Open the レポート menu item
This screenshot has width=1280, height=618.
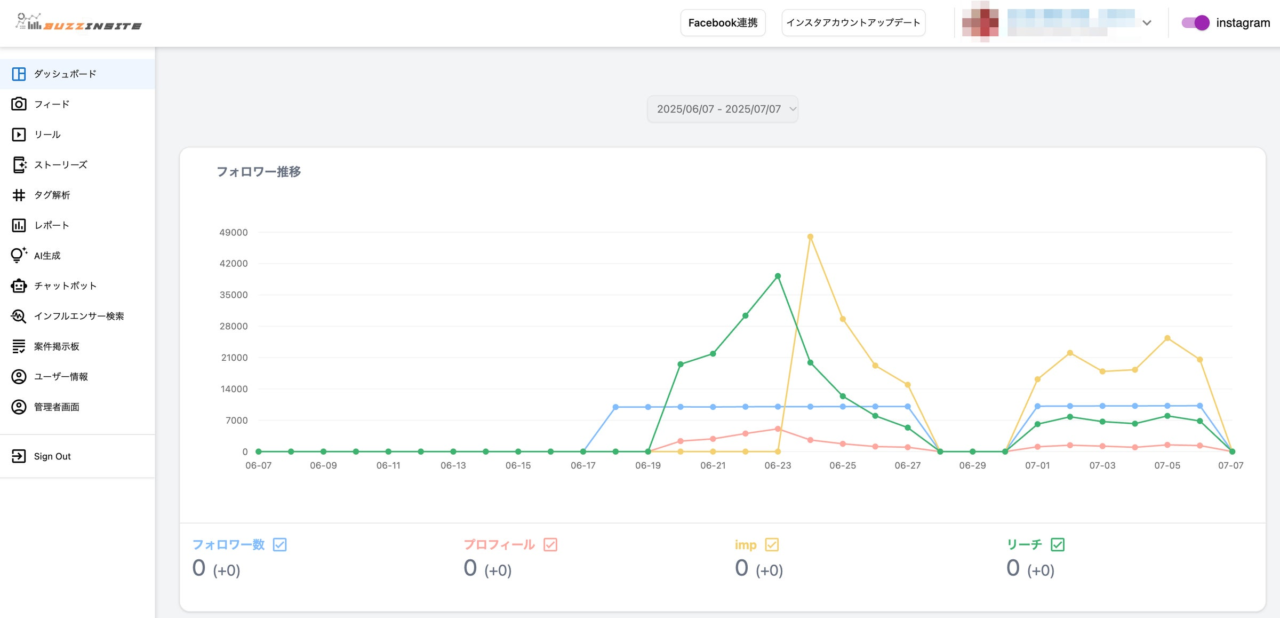pos(52,225)
